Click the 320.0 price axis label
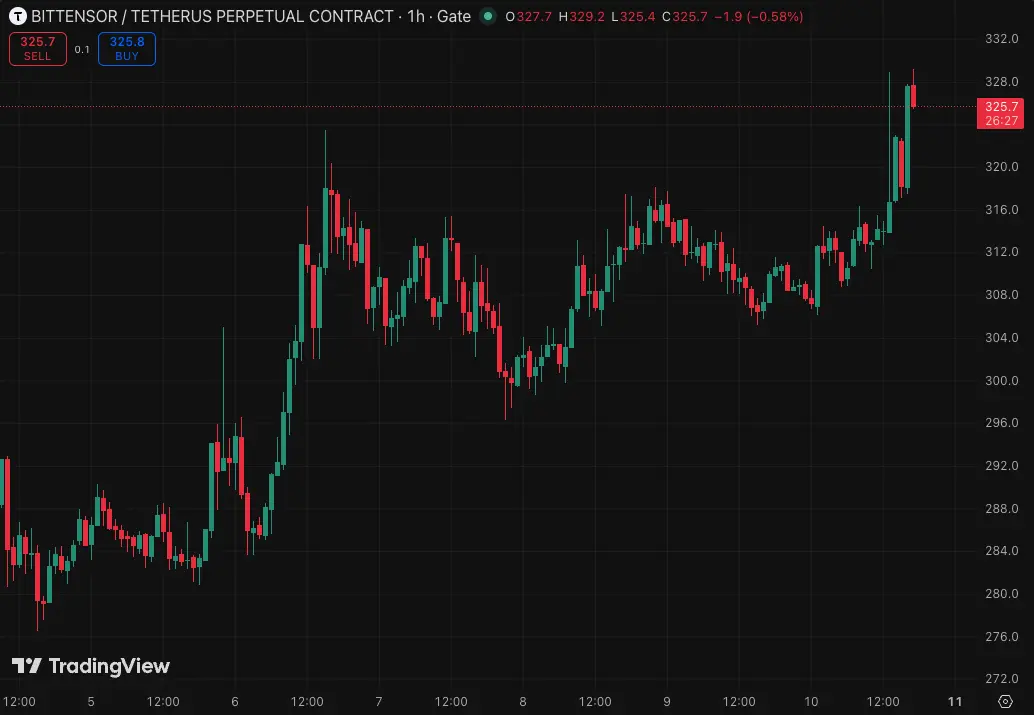This screenshot has width=1034, height=715. tap(1002, 167)
